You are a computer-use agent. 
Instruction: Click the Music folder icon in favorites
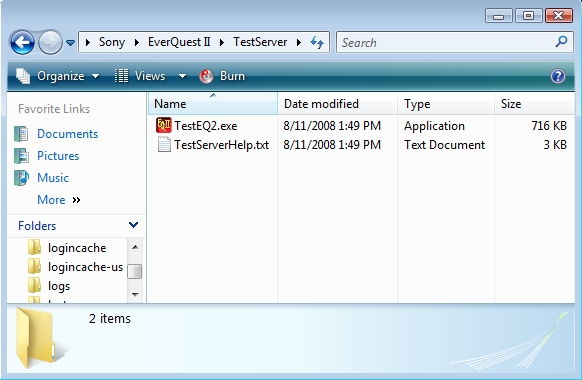coord(21,178)
